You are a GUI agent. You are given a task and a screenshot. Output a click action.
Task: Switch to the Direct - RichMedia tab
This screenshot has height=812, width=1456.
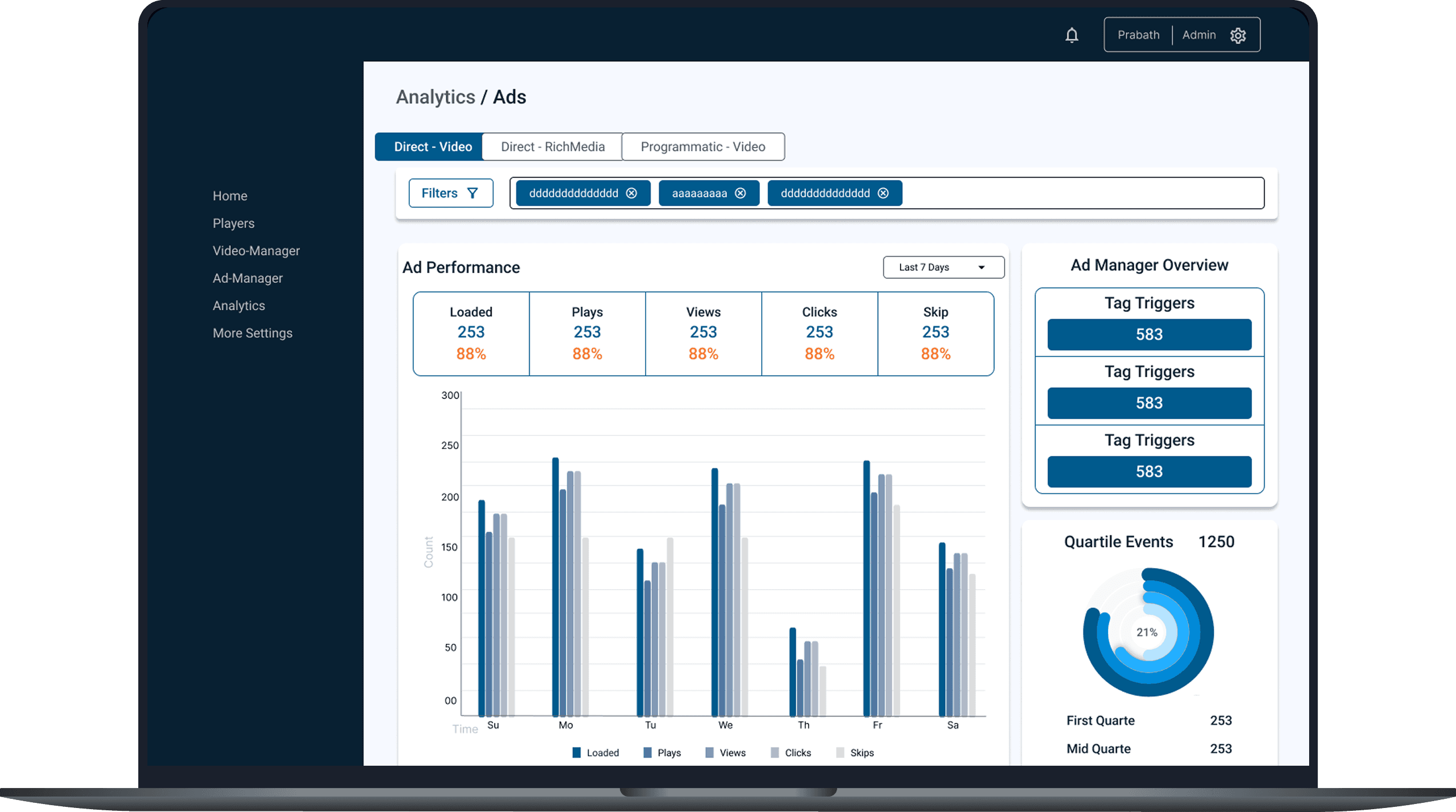pos(552,147)
